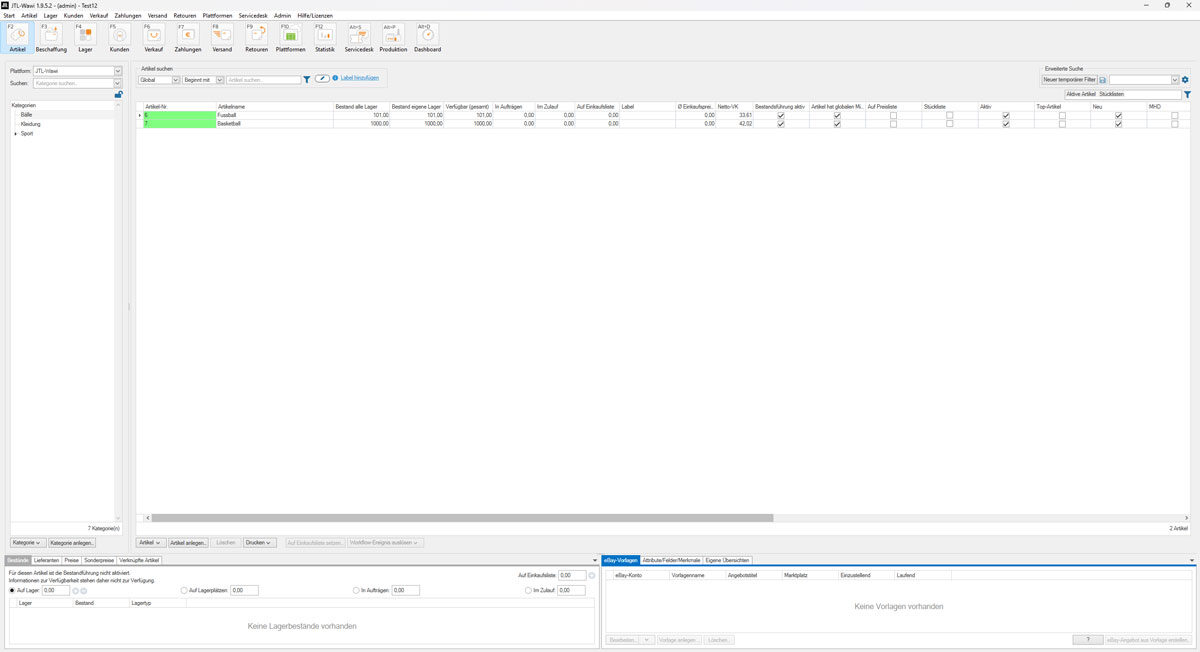Click the Lager toolbar icon
Image resolution: width=1200 pixels, height=652 pixels.
click(85, 38)
